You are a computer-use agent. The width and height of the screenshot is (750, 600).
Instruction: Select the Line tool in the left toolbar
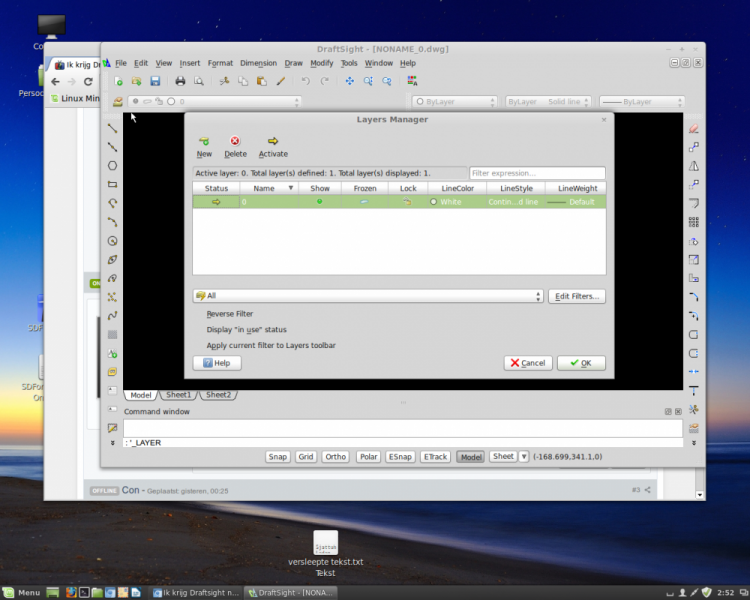[113, 128]
